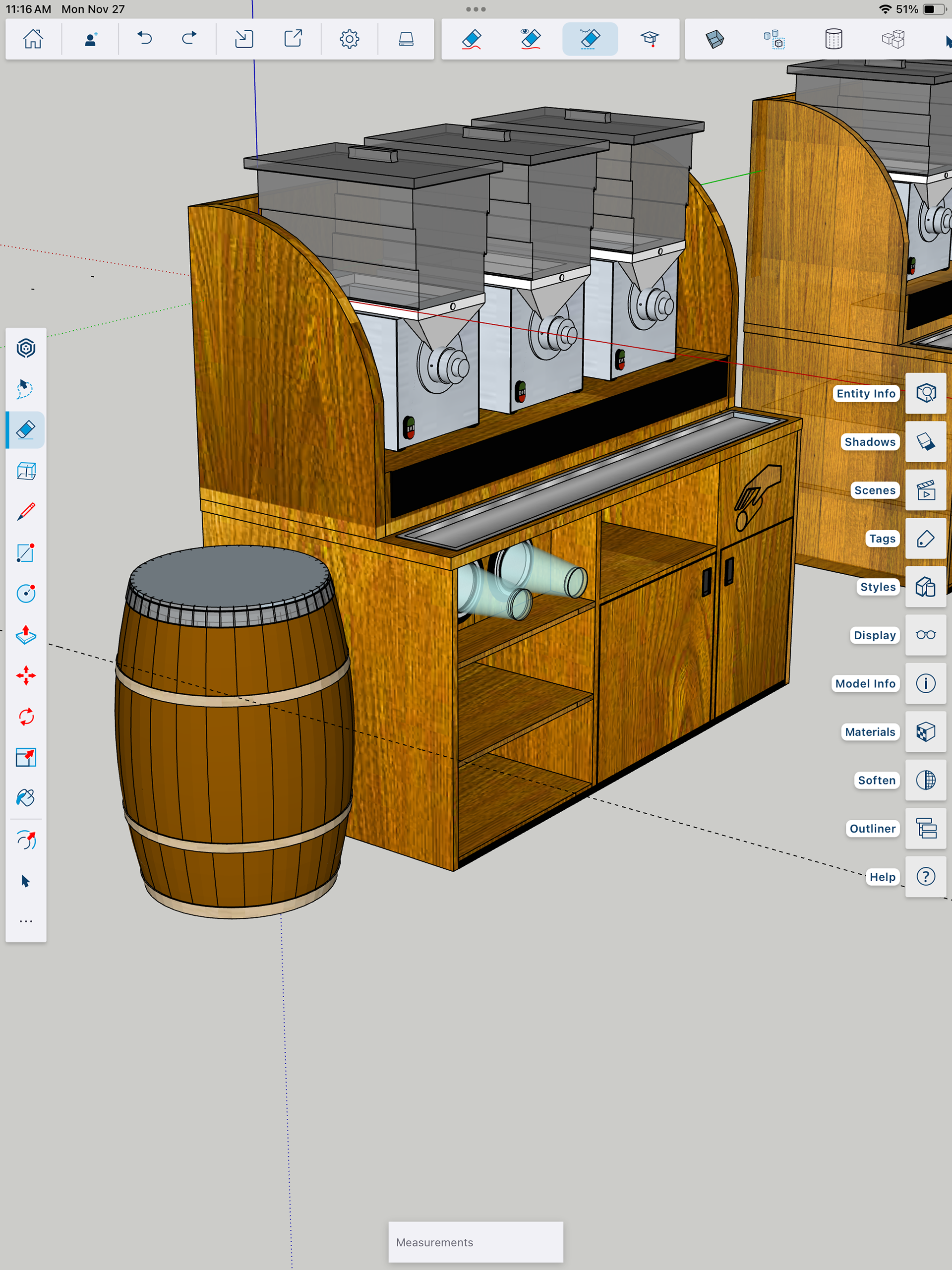Open the Tags panel label
The image size is (952, 1270).
(x=882, y=539)
